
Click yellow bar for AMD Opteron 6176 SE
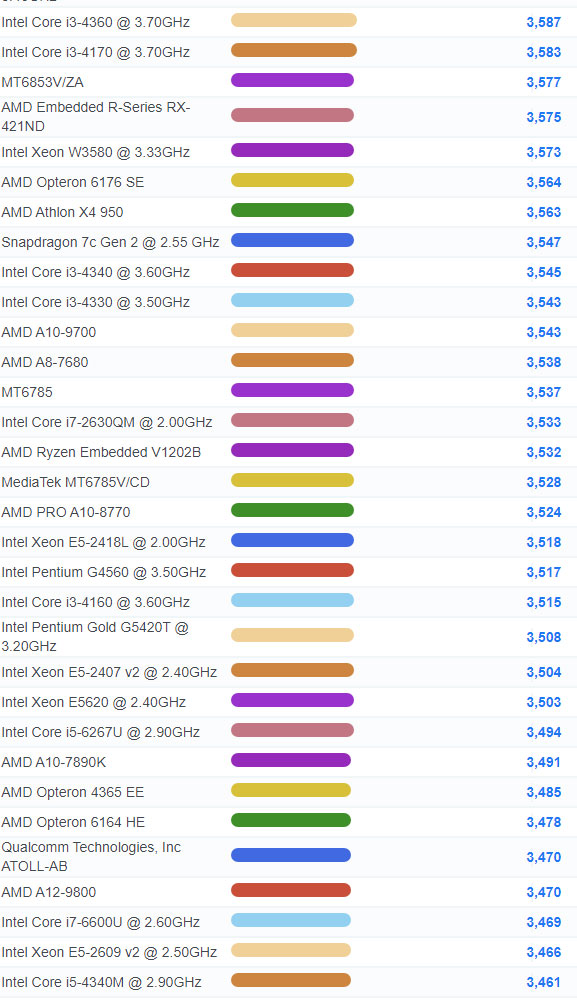click(292, 180)
